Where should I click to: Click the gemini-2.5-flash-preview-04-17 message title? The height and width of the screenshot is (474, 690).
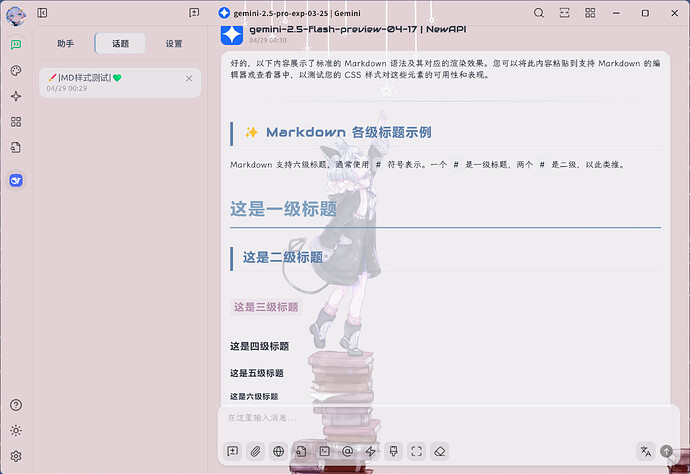point(358,29)
